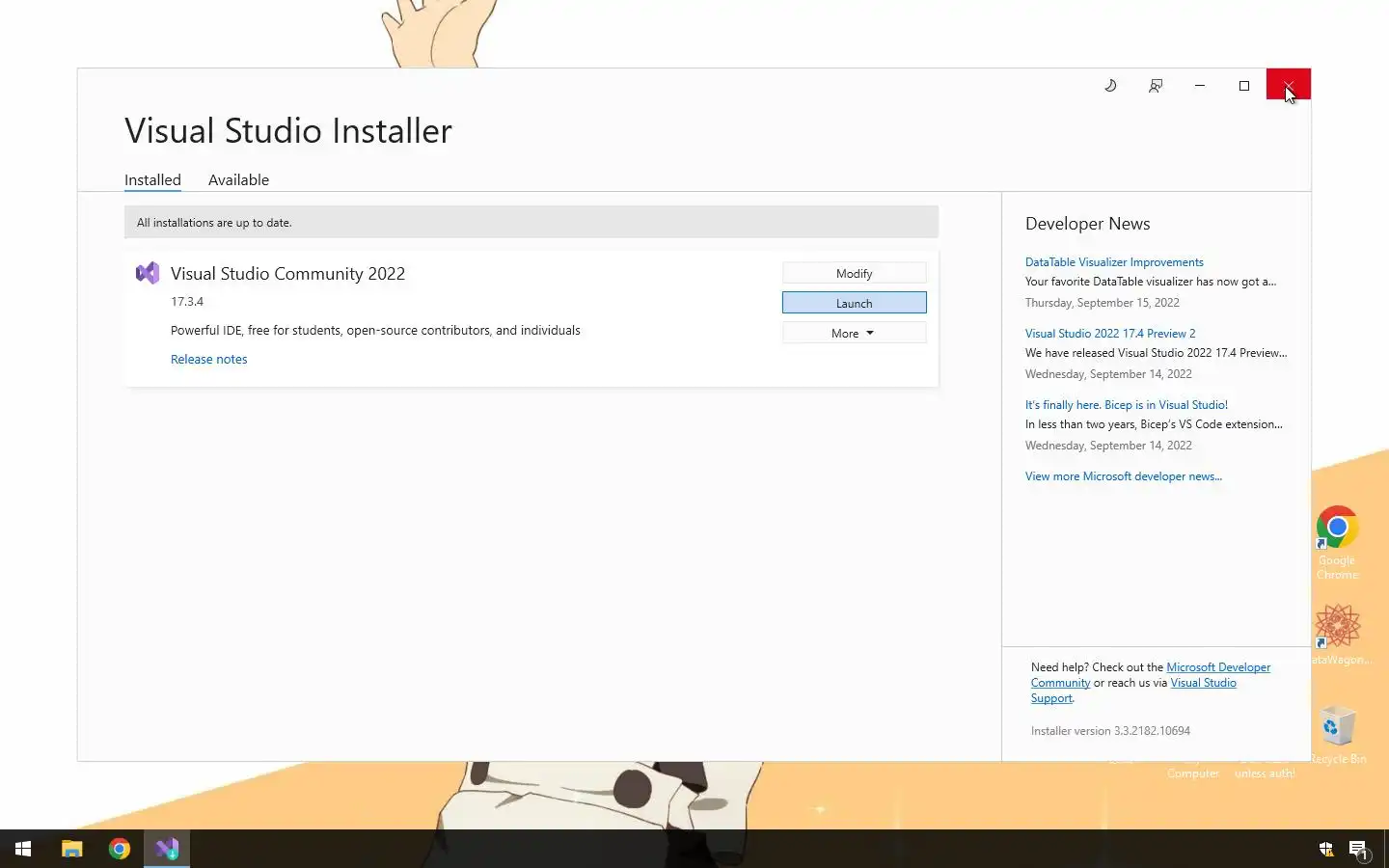This screenshot has height=868, width=1389.
Task: Launch Visual Studio Community 2022
Action: [x=854, y=303]
